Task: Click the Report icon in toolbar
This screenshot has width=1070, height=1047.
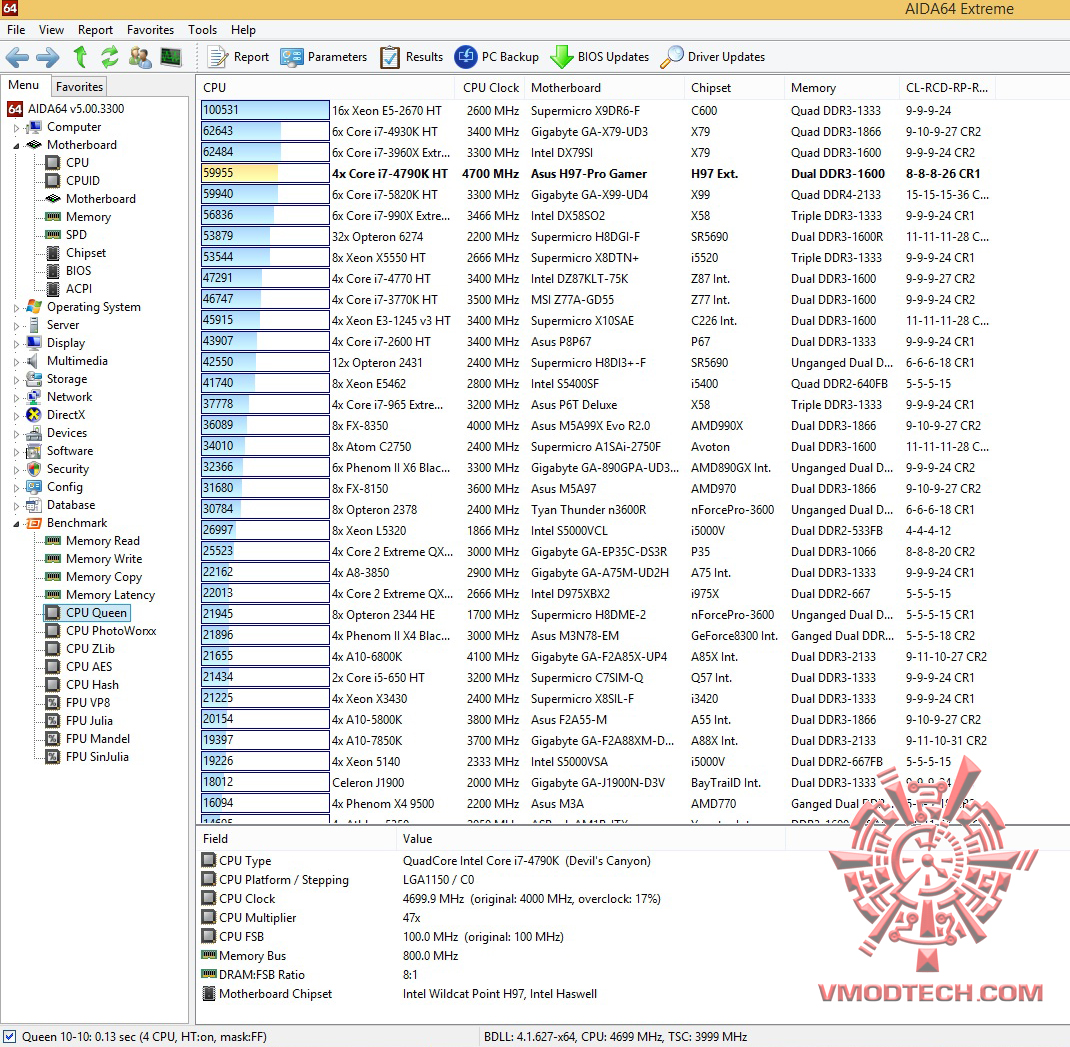Action: 218,57
